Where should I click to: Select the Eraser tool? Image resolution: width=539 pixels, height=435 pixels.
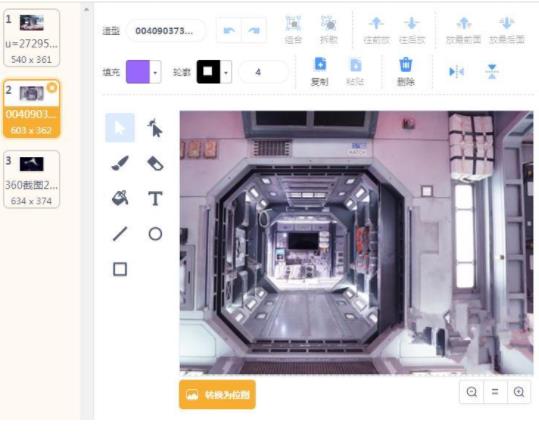click(x=155, y=163)
